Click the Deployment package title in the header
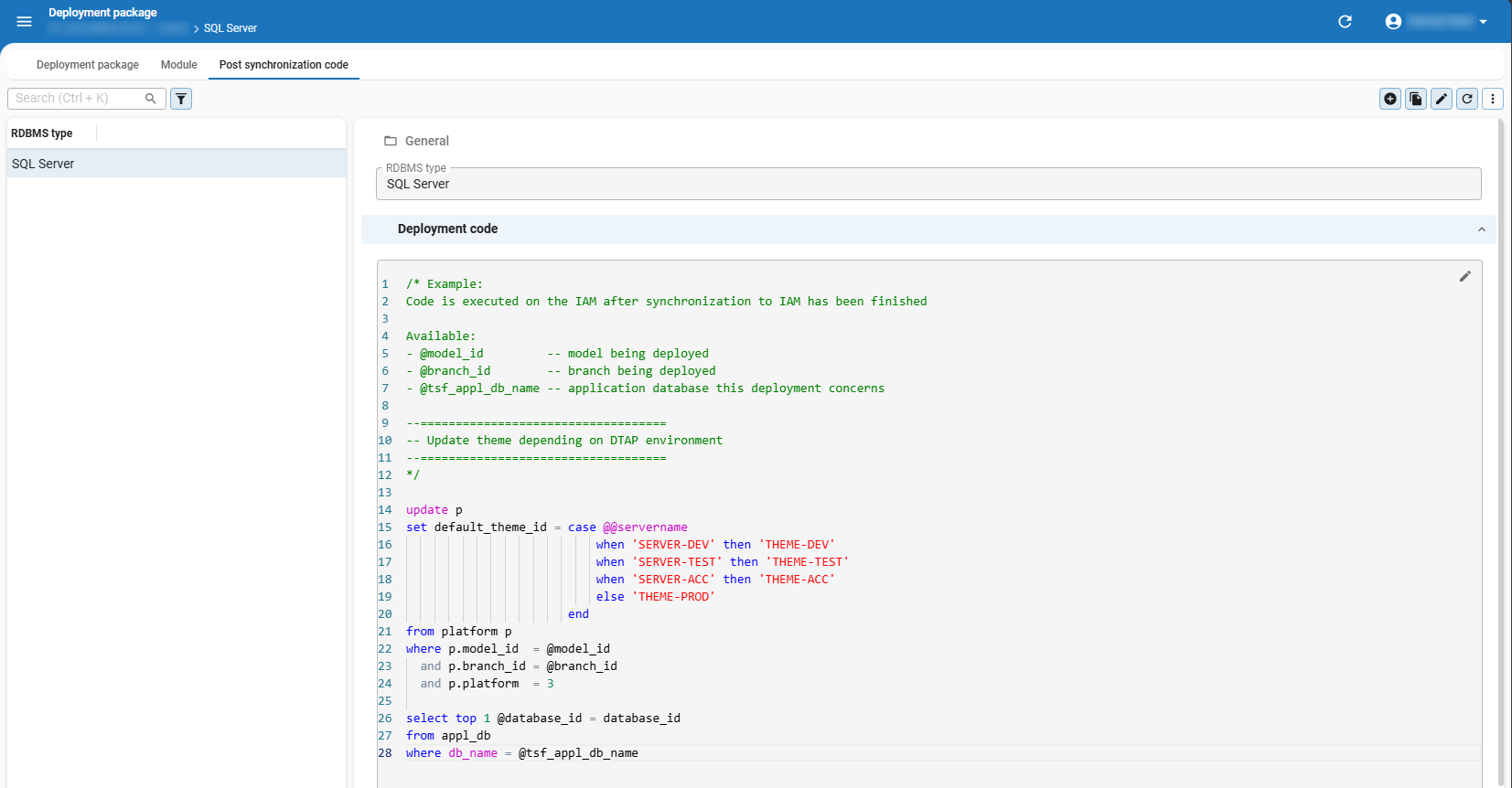Screen dimensions: 1512x788 pyautogui.click(x=102, y=13)
